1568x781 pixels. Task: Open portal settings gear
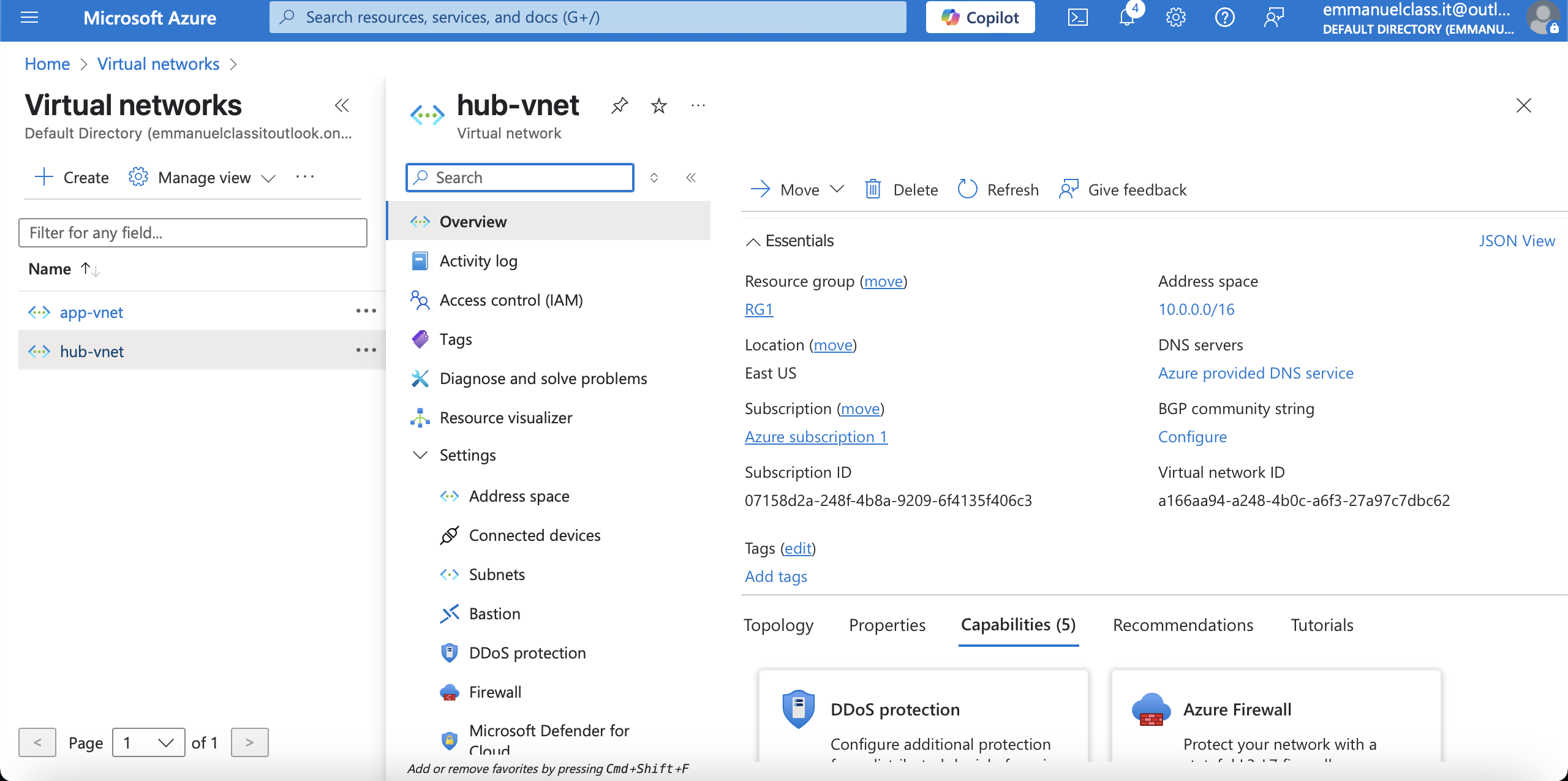[x=1175, y=18]
